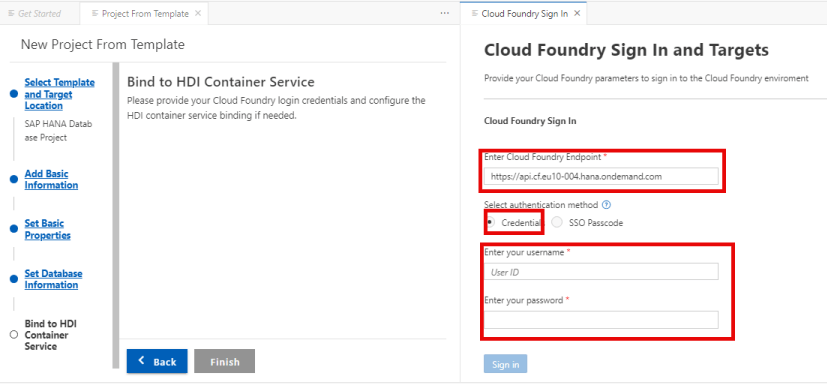
Task: Click the Add Basic Information step bullet
Action: coord(14,179)
